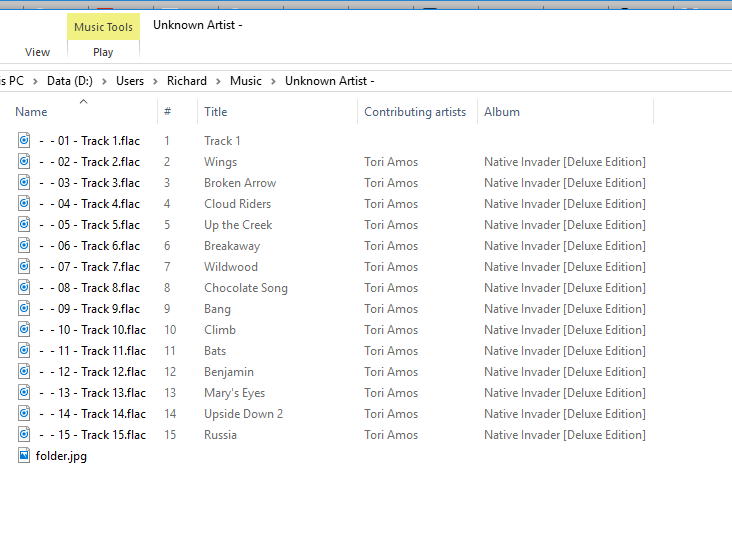
Task: Go to the Music folder breadcrumb
Action: point(246,81)
